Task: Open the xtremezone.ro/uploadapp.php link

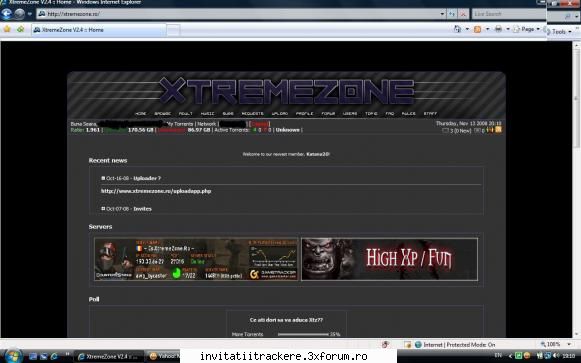Action: pyautogui.click(x=156, y=191)
